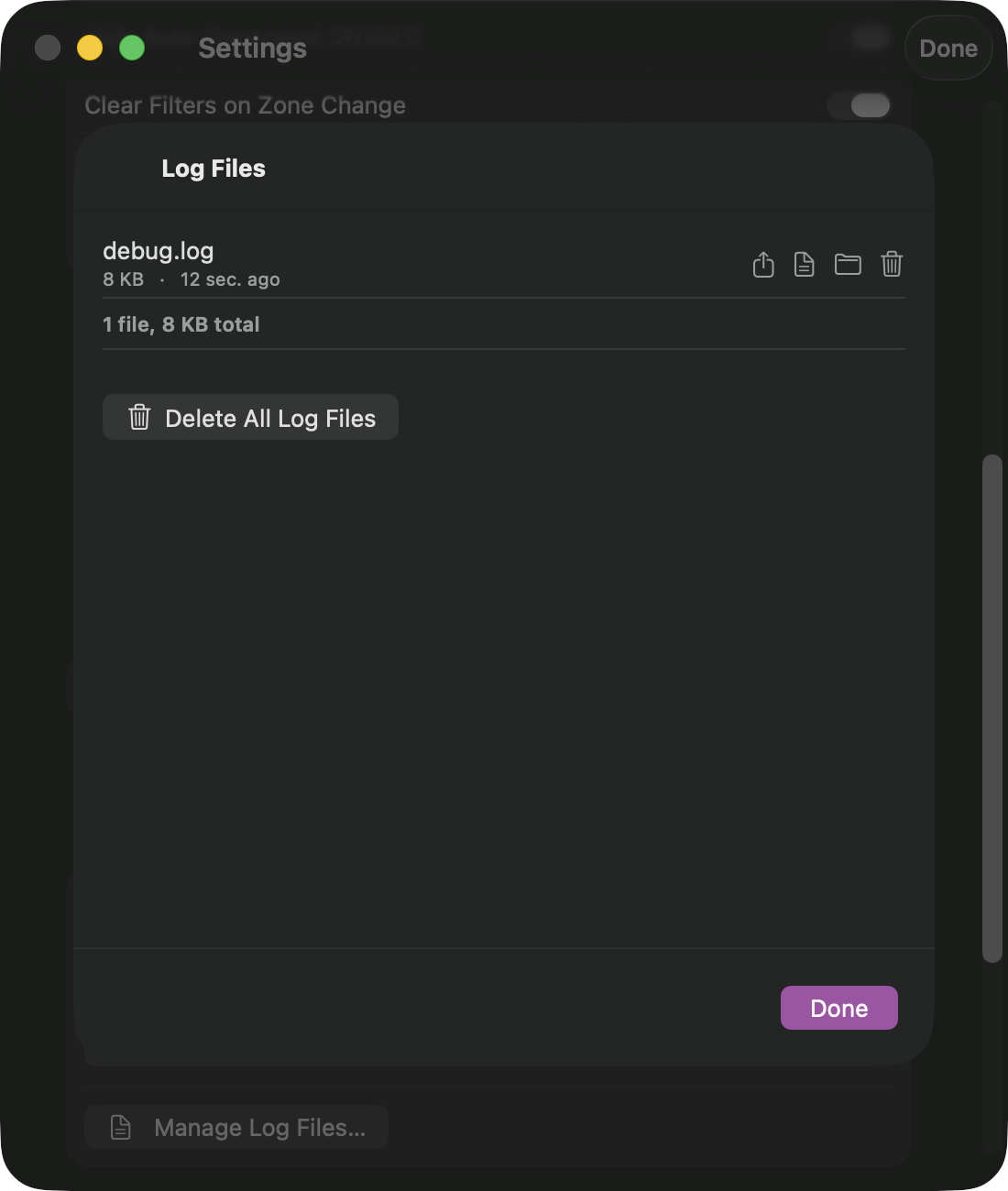
Task: Click the Log Files header
Action: (213, 168)
